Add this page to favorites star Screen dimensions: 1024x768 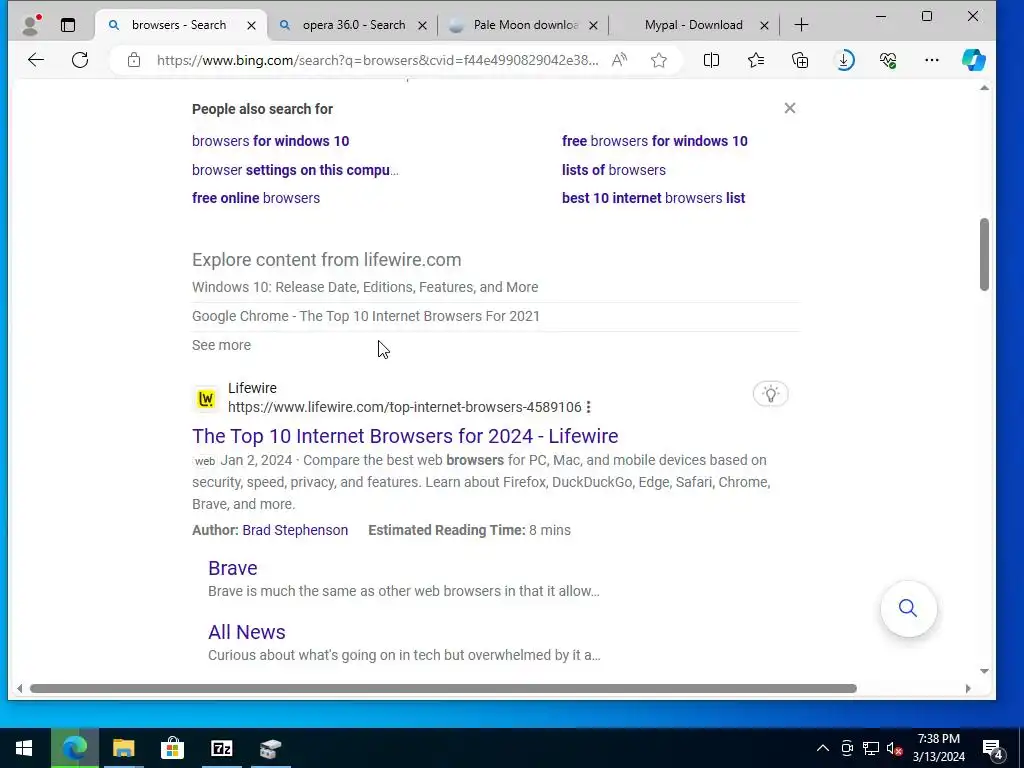659,60
